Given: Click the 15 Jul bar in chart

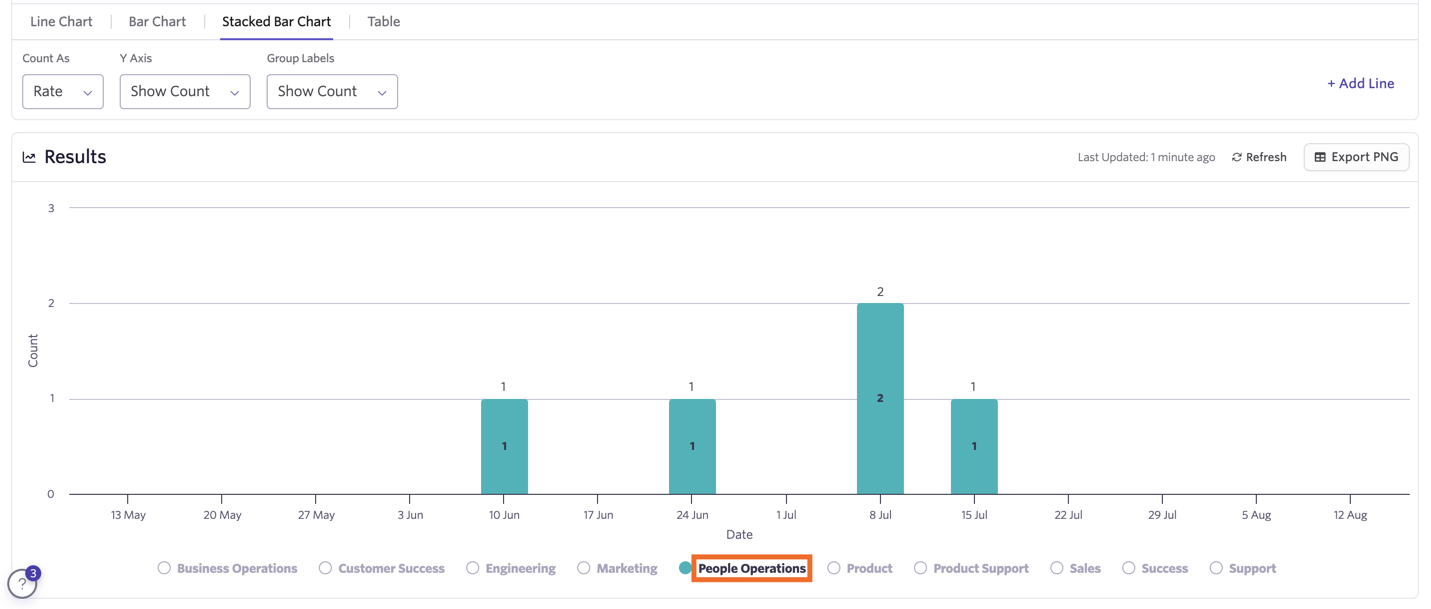Looking at the screenshot, I should tap(974, 447).
